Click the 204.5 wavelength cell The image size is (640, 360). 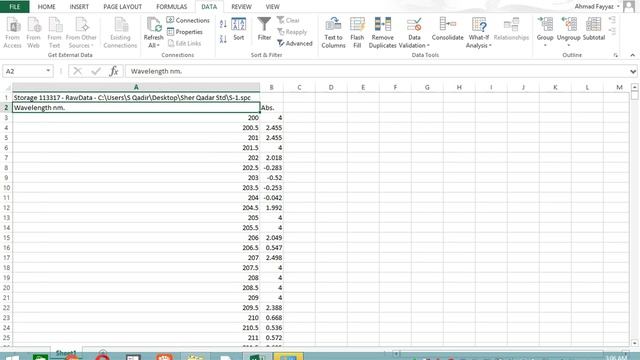click(136, 208)
